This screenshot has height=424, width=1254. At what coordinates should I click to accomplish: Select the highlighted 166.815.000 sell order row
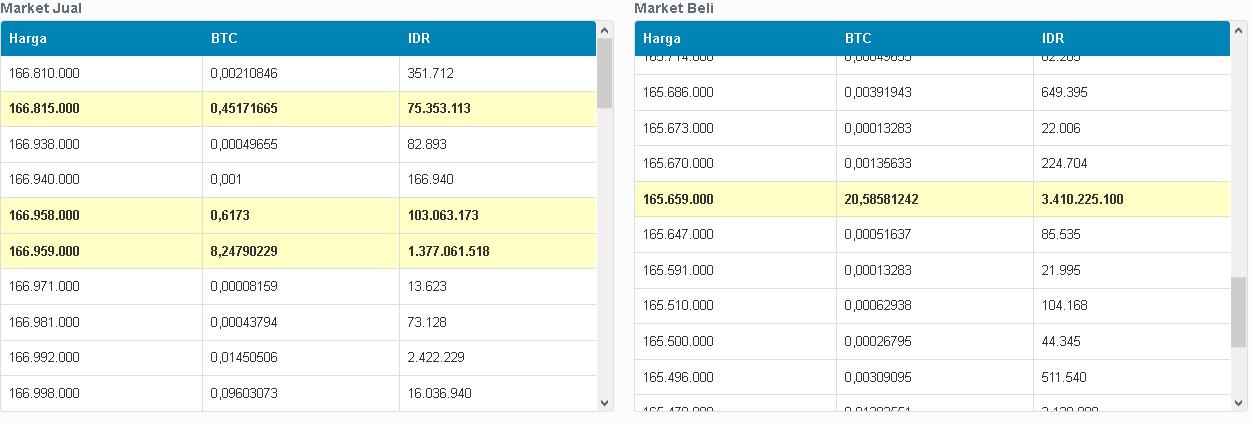pyautogui.click(x=300, y=108)
